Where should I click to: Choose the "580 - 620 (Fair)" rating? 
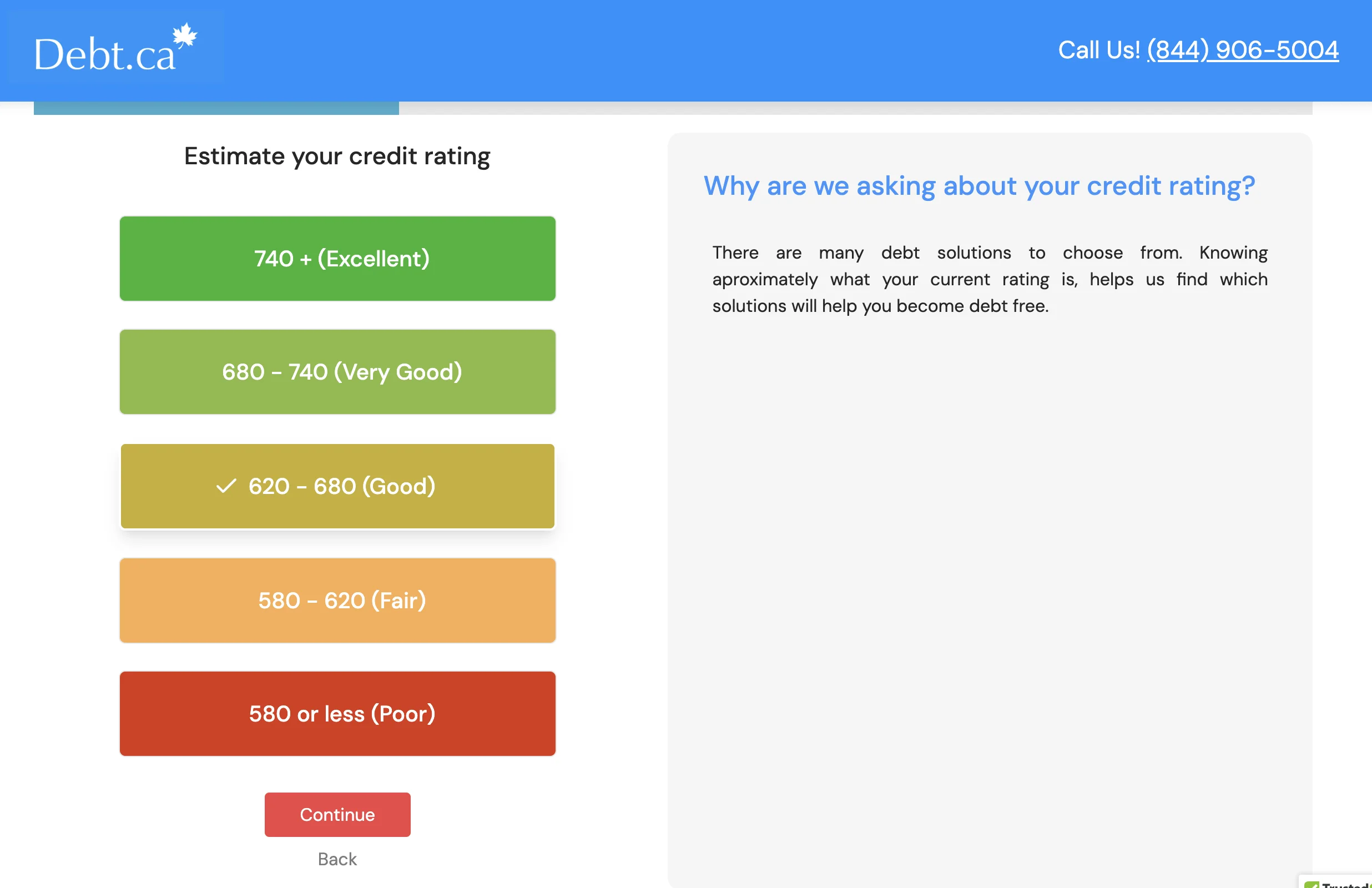[x=337, y=601]
